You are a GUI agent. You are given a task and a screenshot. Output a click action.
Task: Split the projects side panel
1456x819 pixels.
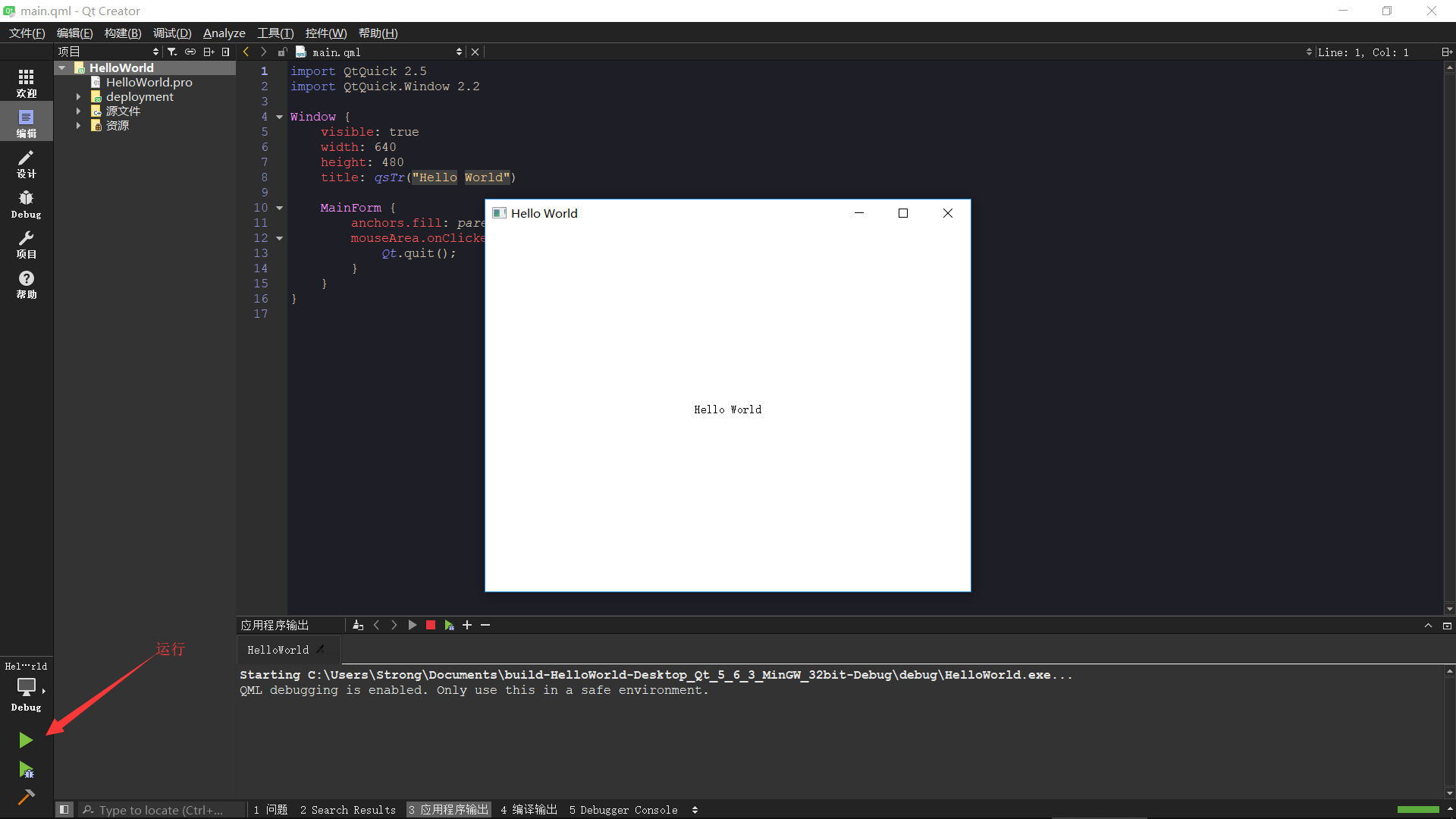pos(209,52)
